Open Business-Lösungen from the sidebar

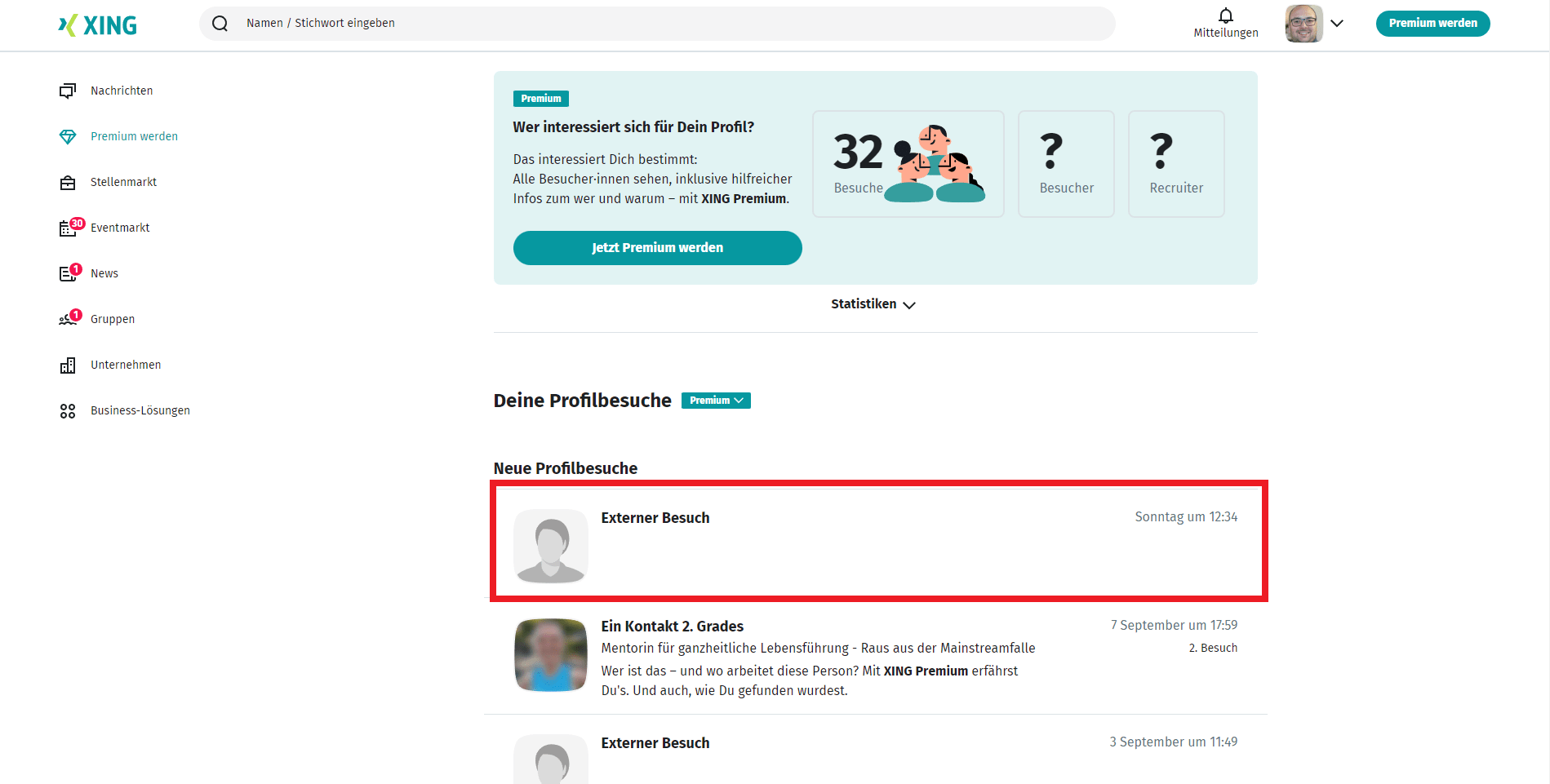[140, 410]
